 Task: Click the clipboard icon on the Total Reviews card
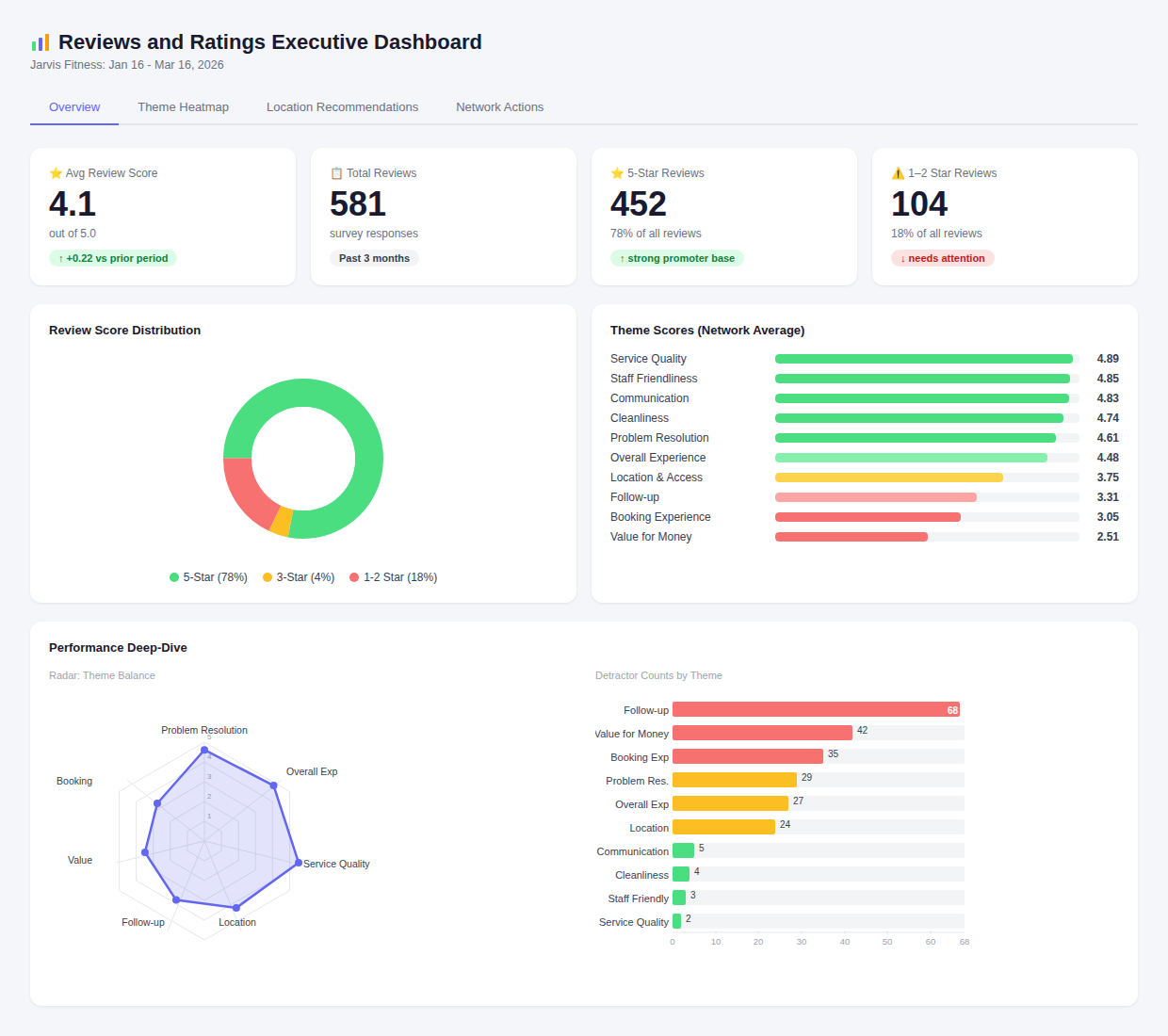335,172
